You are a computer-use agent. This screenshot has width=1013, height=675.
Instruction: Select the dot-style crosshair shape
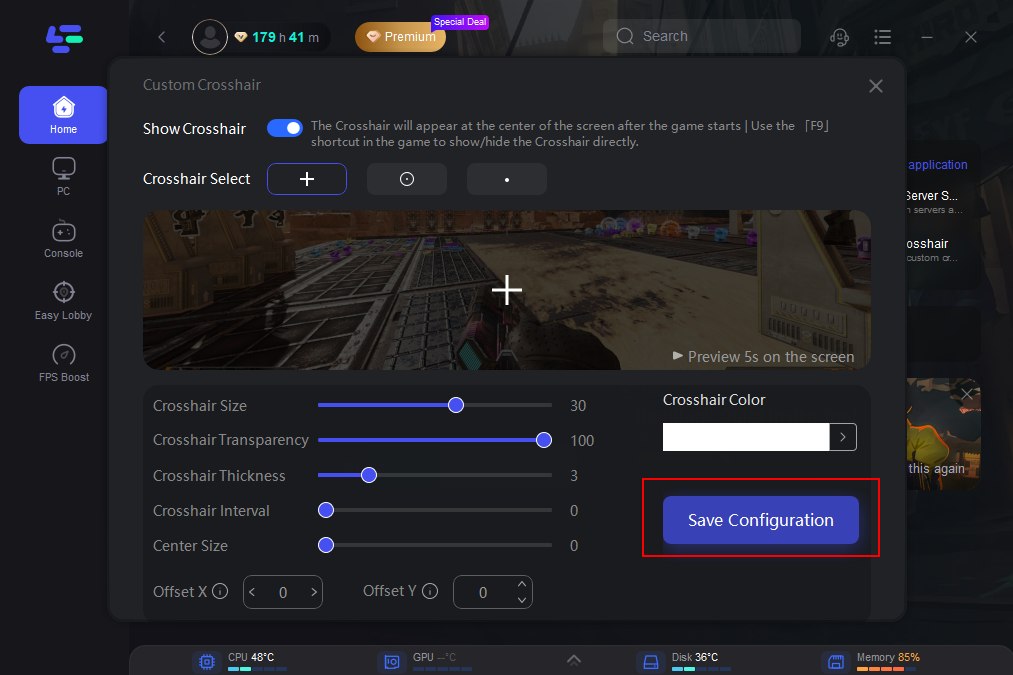tap(506, 178)
